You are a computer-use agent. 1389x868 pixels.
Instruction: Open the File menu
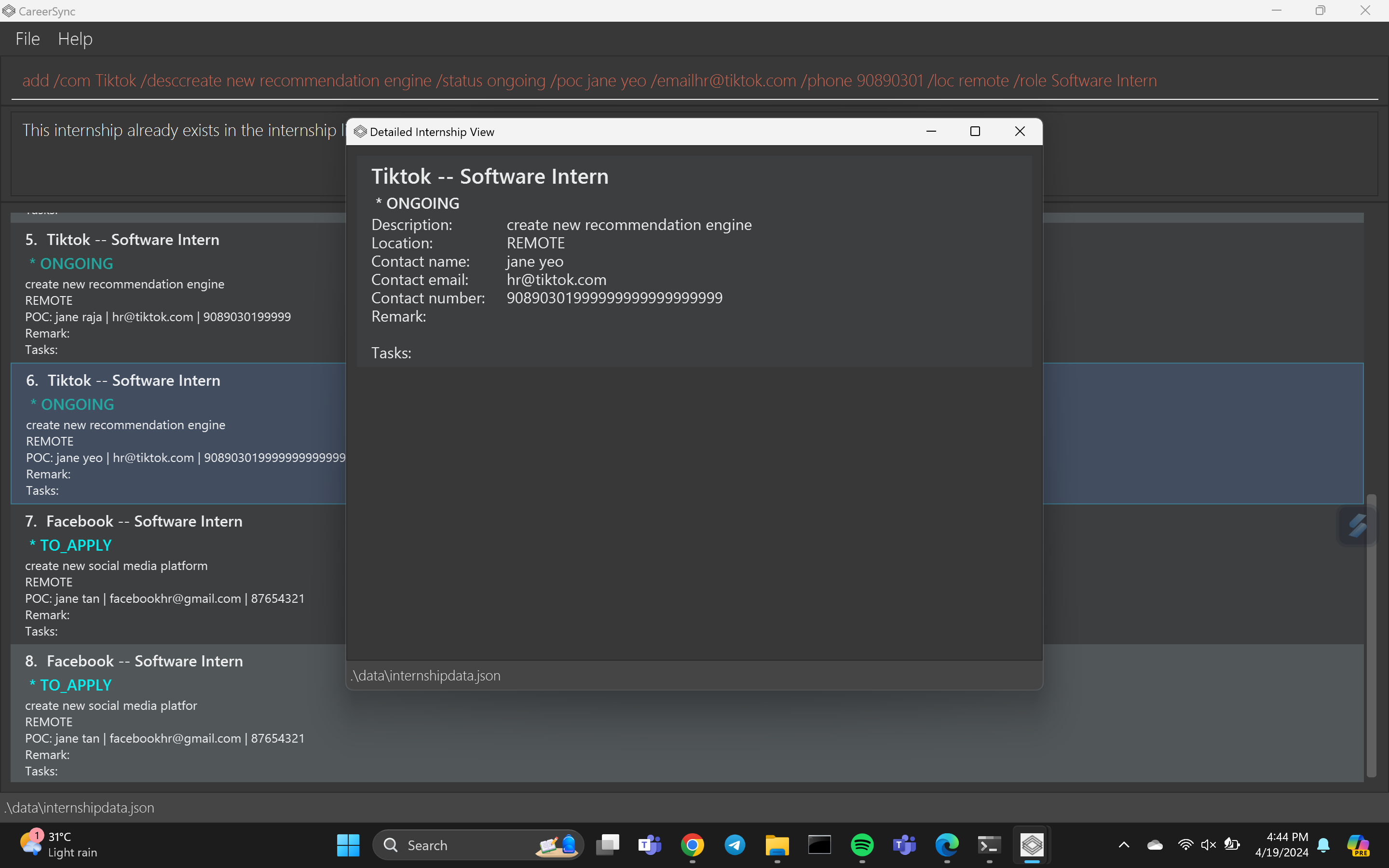coord(27,39)
